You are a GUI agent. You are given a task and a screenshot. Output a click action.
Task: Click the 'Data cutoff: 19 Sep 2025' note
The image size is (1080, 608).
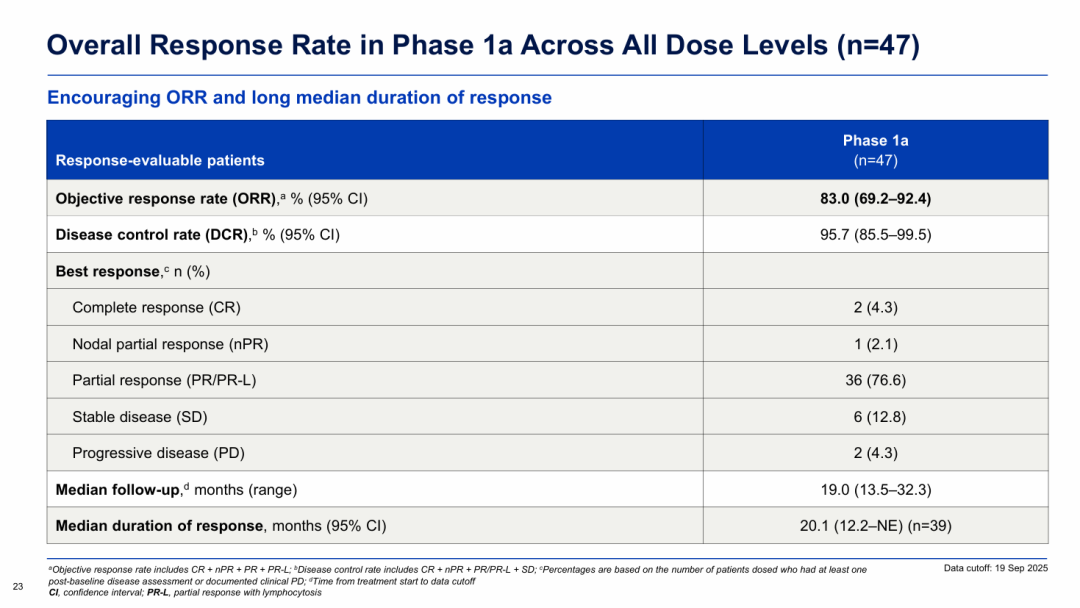[995, 569]
